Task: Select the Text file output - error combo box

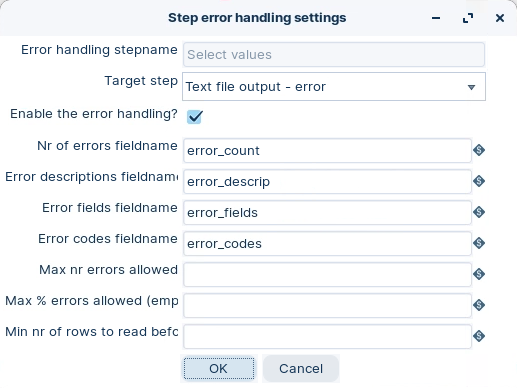Action: (334, 87)
